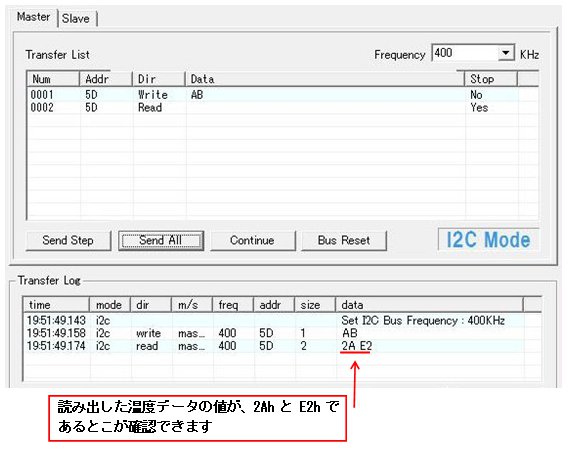The height and width of the screenshot is (452, 568).
Task: Switch to the Master tab
Action: point(33,17)
